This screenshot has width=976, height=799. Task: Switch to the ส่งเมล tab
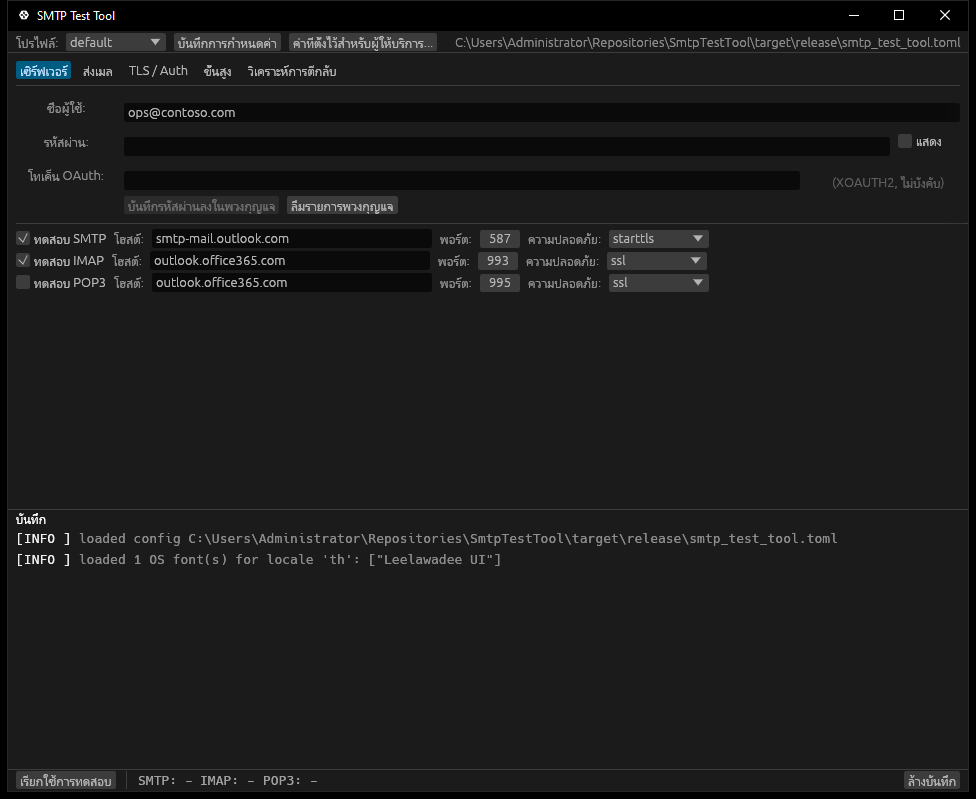(98, 71)
